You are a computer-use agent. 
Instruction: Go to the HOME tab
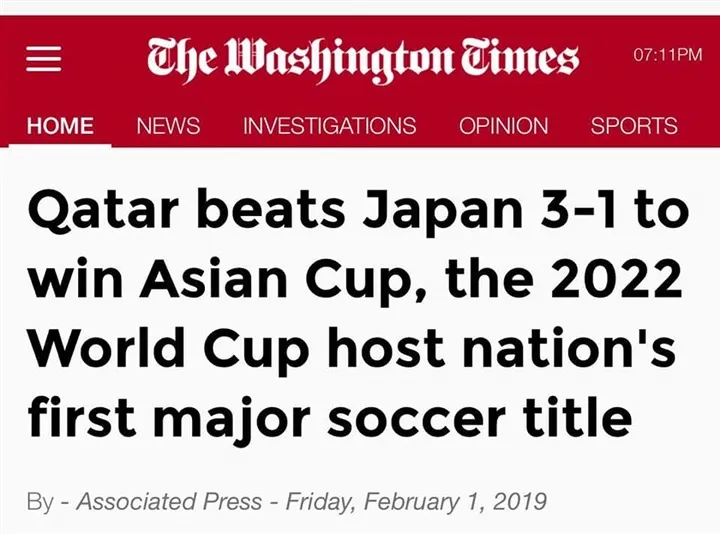tap(60, 126)
